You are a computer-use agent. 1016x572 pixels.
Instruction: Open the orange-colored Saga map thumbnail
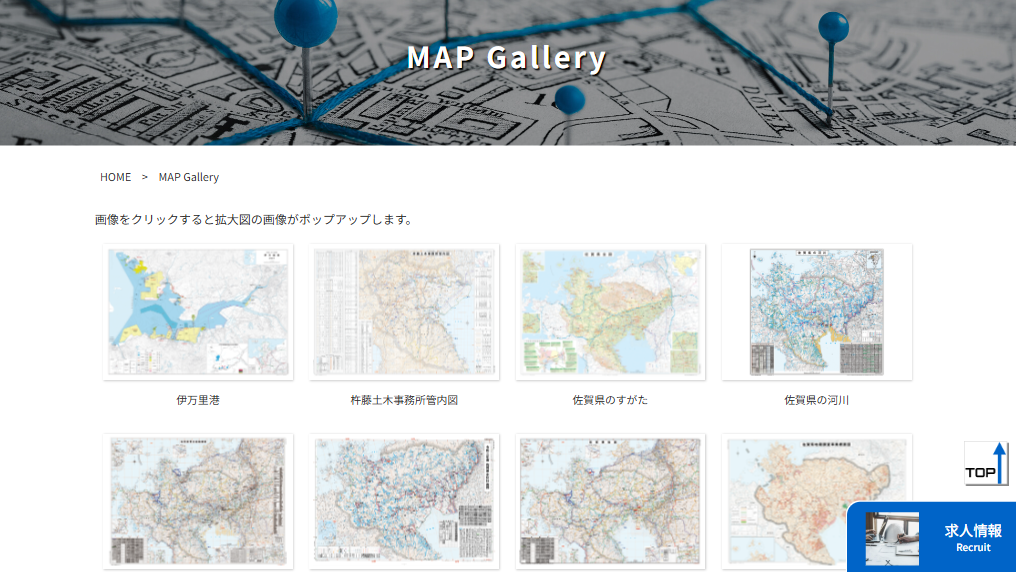coord(816,501)
